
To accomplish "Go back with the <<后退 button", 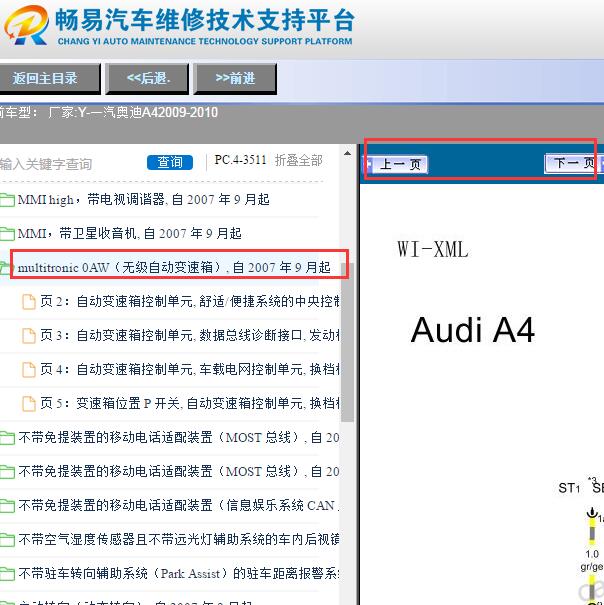I will pyautogui.click(x=147, y=79).
